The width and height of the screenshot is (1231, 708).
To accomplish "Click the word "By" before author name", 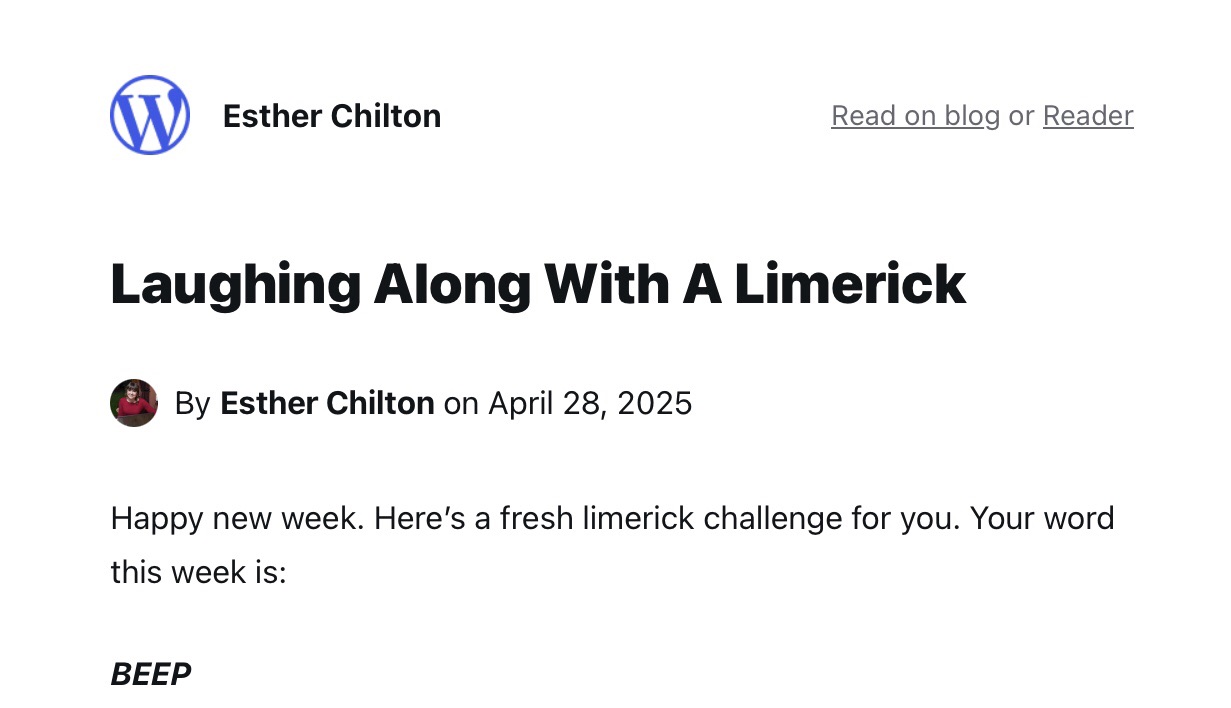I will [x=192, y=404].
